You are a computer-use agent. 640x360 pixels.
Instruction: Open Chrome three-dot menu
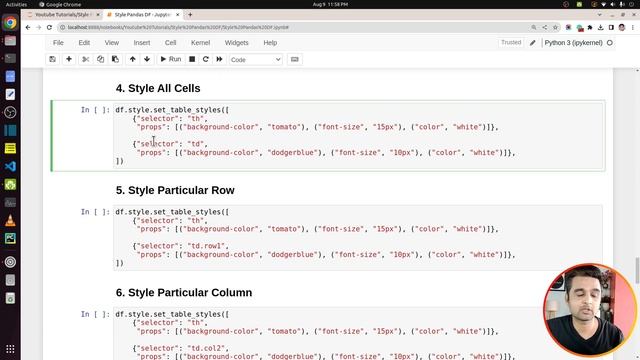pos(633,27)
